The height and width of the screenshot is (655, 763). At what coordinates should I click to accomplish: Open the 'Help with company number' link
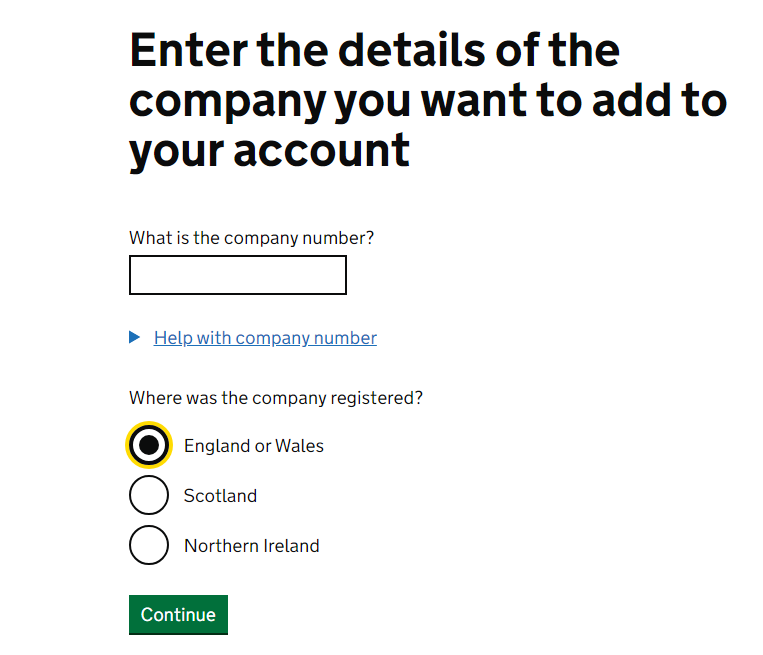265,338
